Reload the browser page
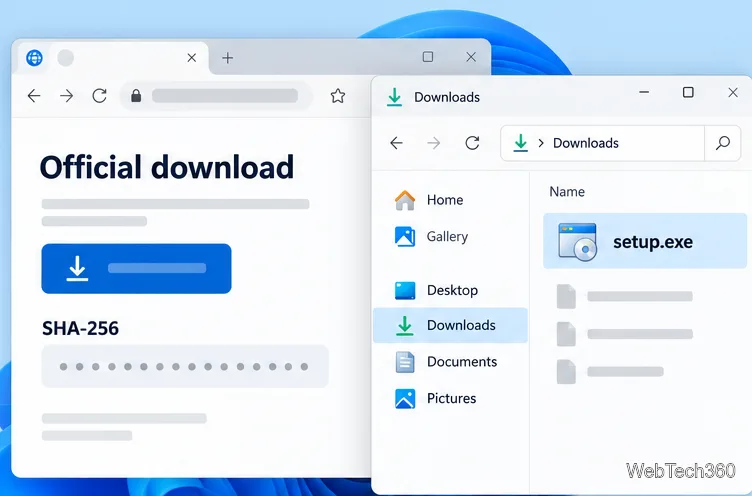 (99, 96)
